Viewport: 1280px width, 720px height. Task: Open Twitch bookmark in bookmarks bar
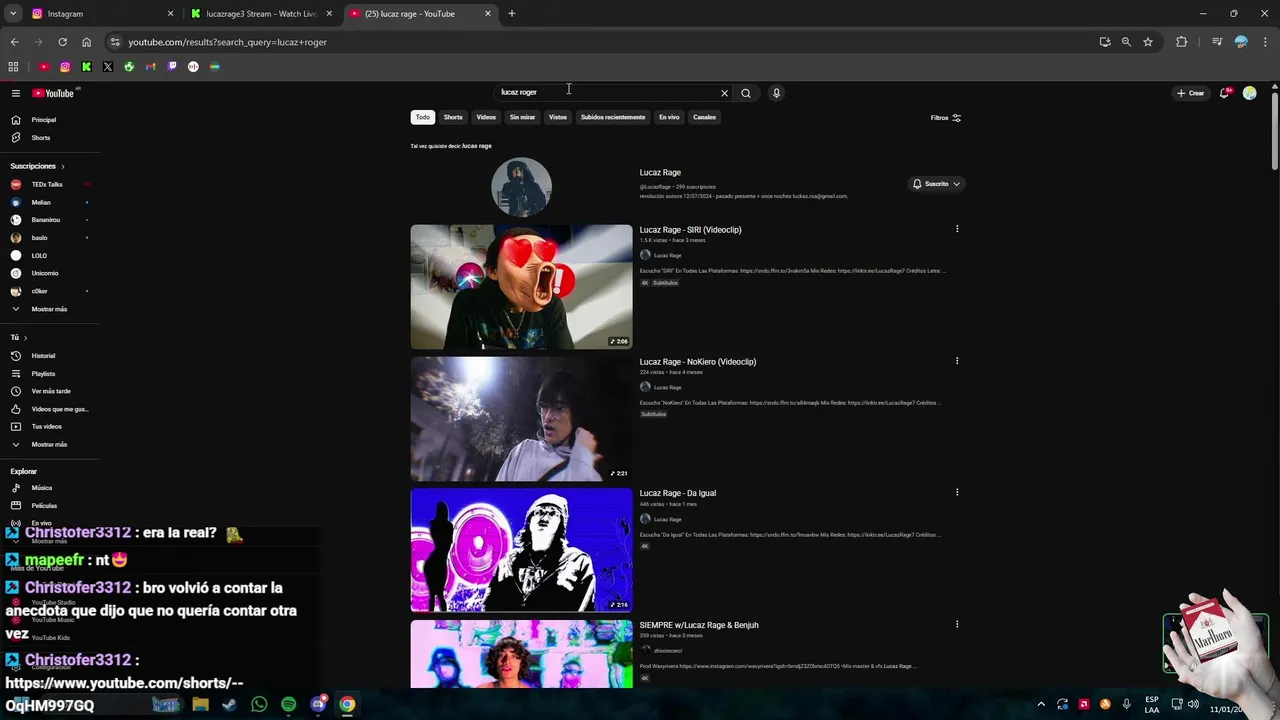(x=172, y=67)
